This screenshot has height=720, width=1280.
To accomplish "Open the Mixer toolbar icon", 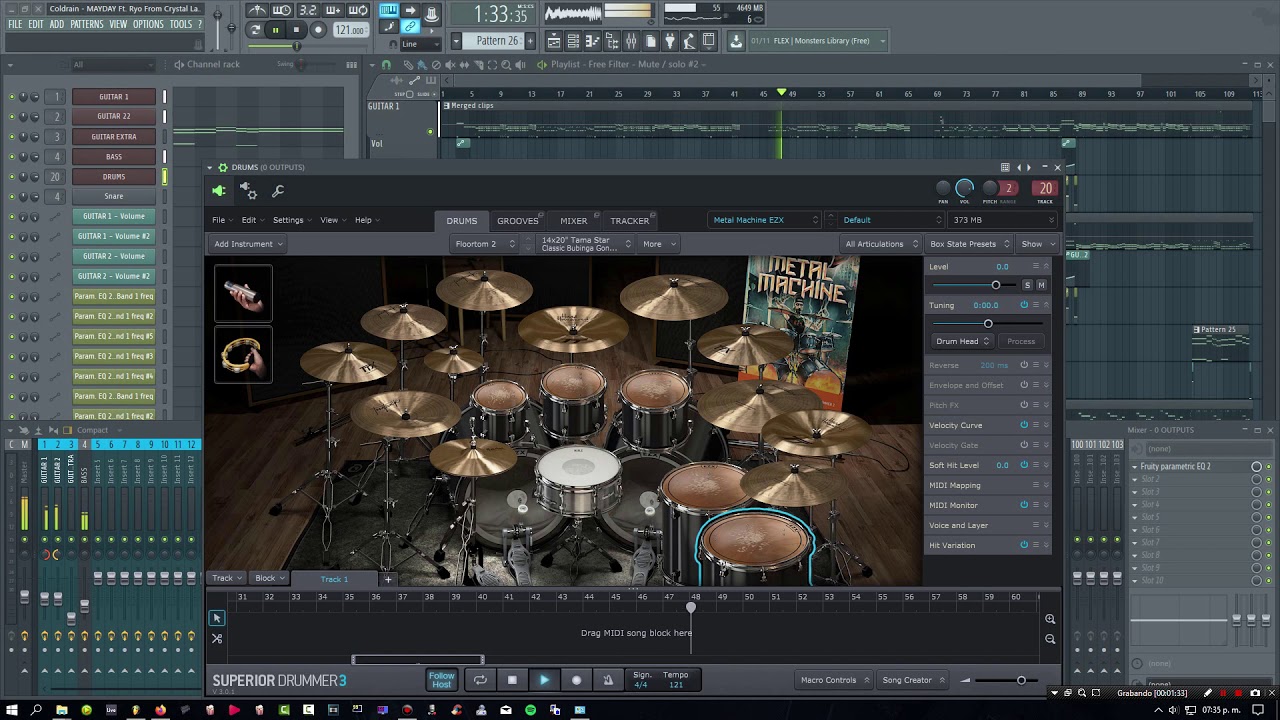I will [631, 41].
